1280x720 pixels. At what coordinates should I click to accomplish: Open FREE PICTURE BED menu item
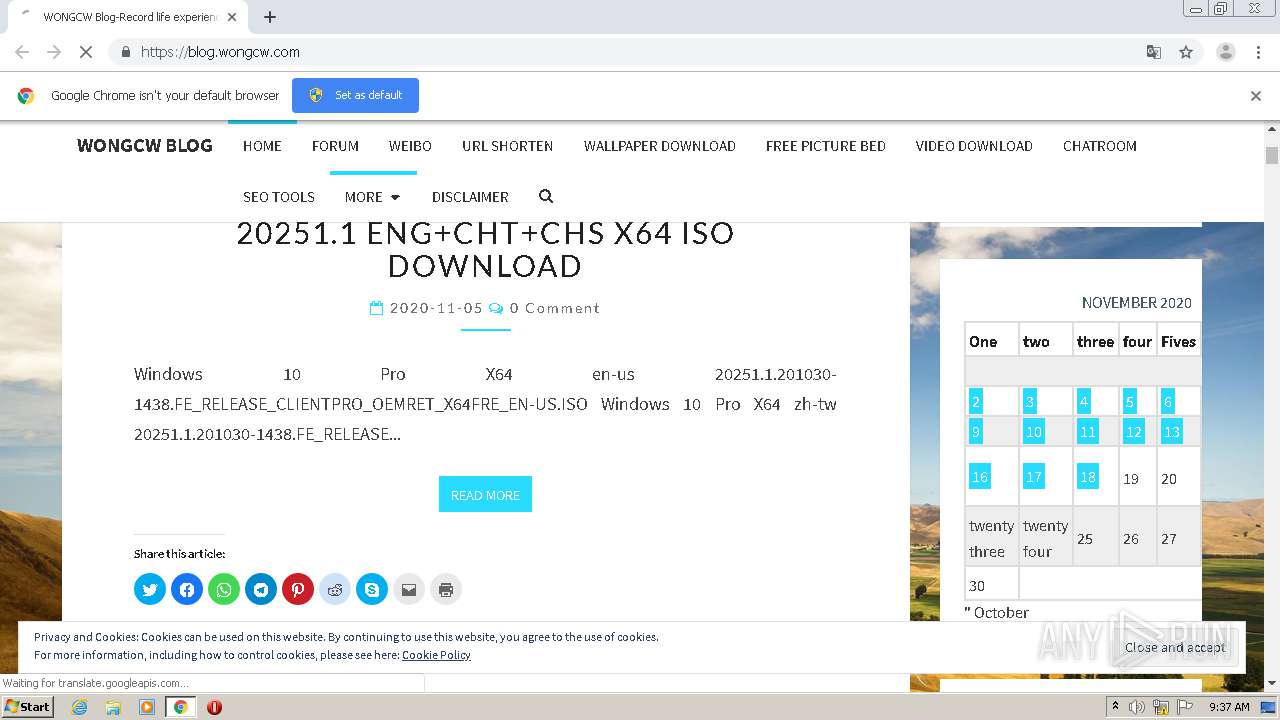pyautogui.click(x=826, y=146)
